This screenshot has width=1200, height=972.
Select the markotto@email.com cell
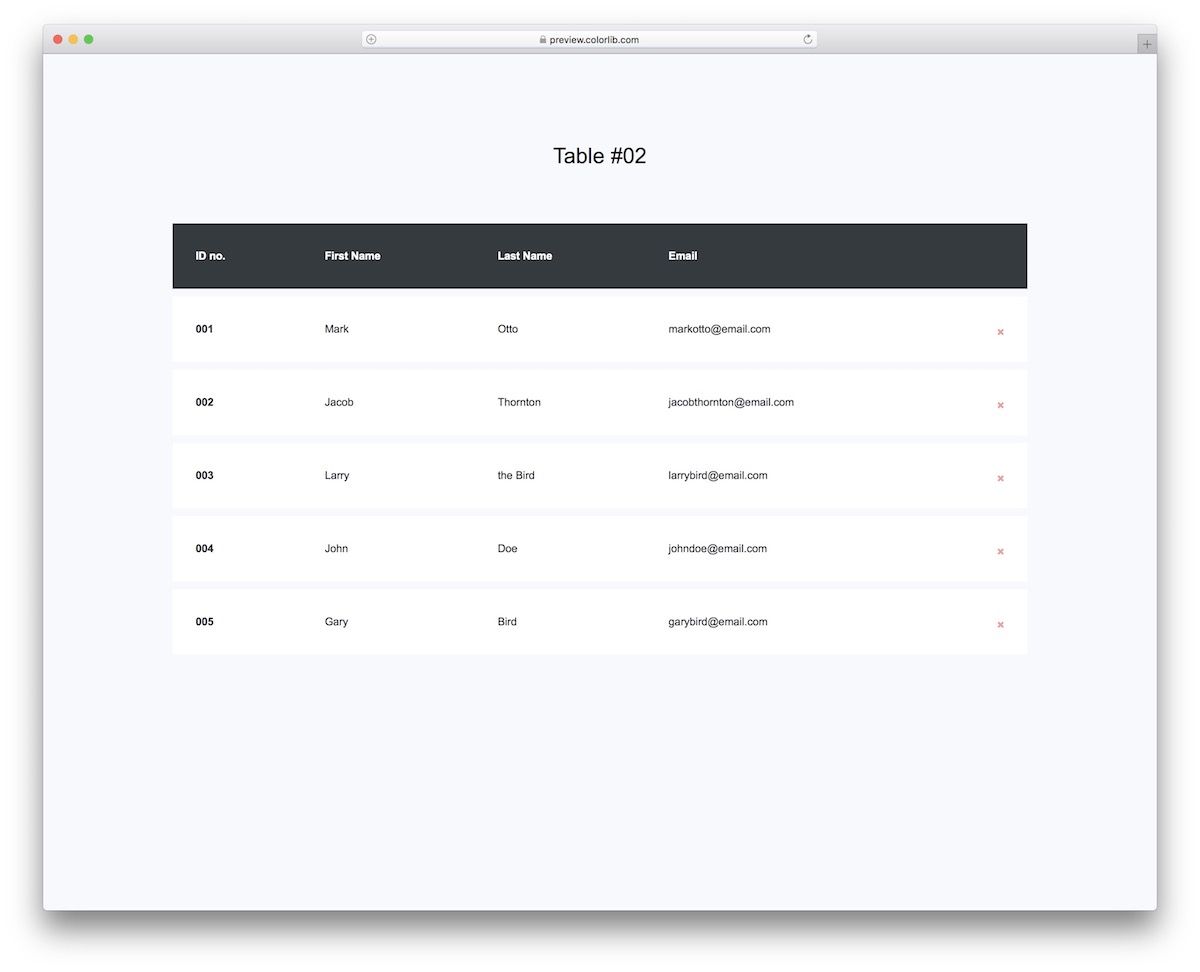(x=719, y=329)
